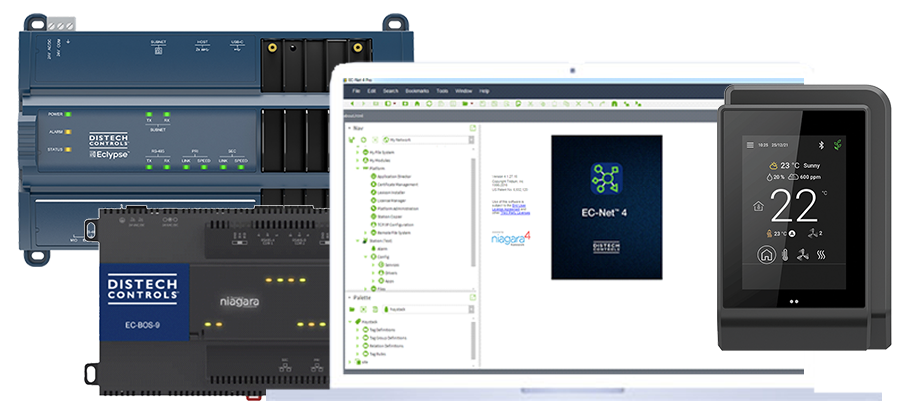
Task: Select Application Director in Nav tree
Action: click(395, 177)
